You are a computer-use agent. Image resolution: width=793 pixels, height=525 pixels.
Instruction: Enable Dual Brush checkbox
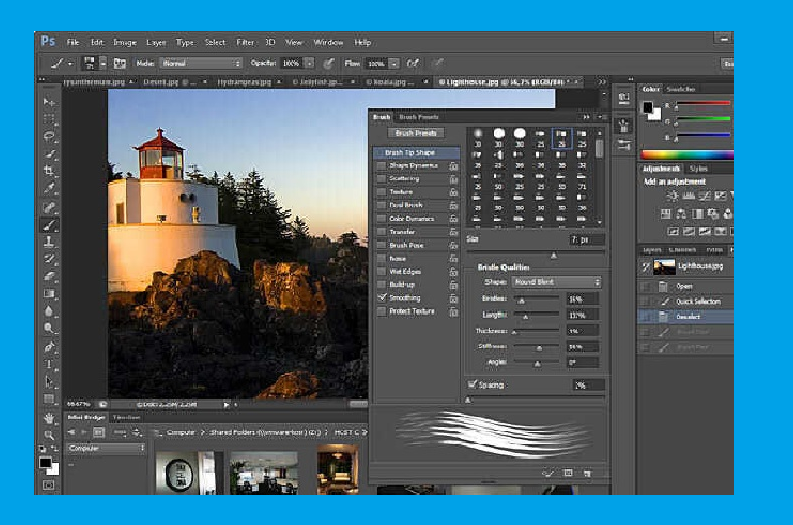click(x=381, y=205)
